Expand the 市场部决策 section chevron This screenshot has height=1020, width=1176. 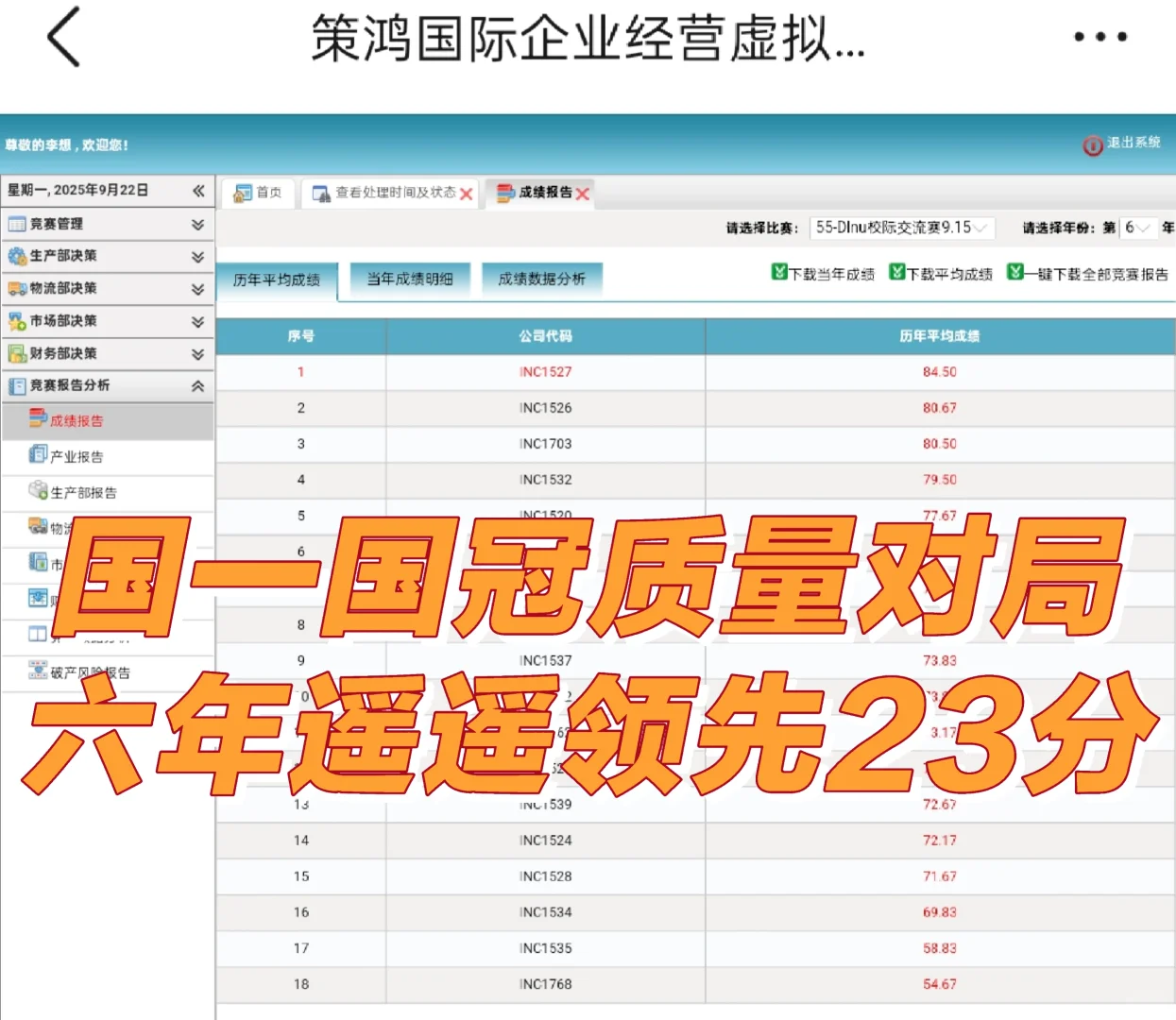coord(197,322)
